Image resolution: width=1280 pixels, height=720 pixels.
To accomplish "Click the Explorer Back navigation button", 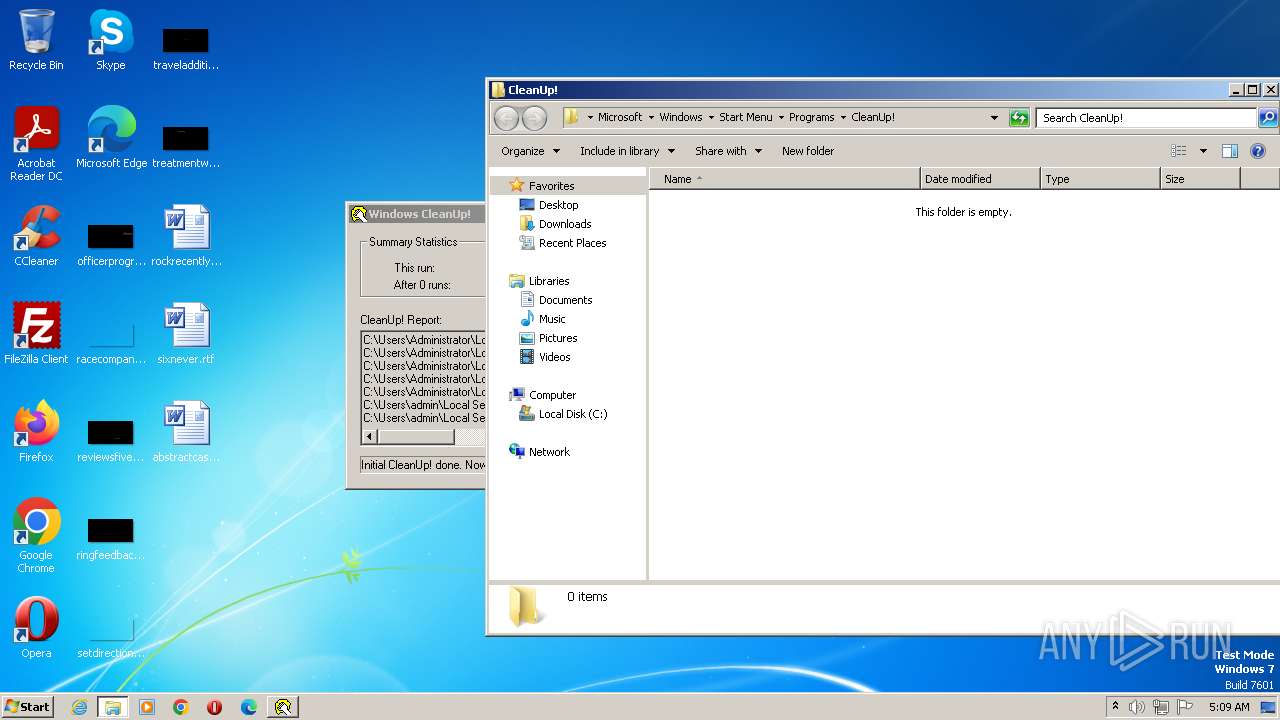I will coord(507,118).
